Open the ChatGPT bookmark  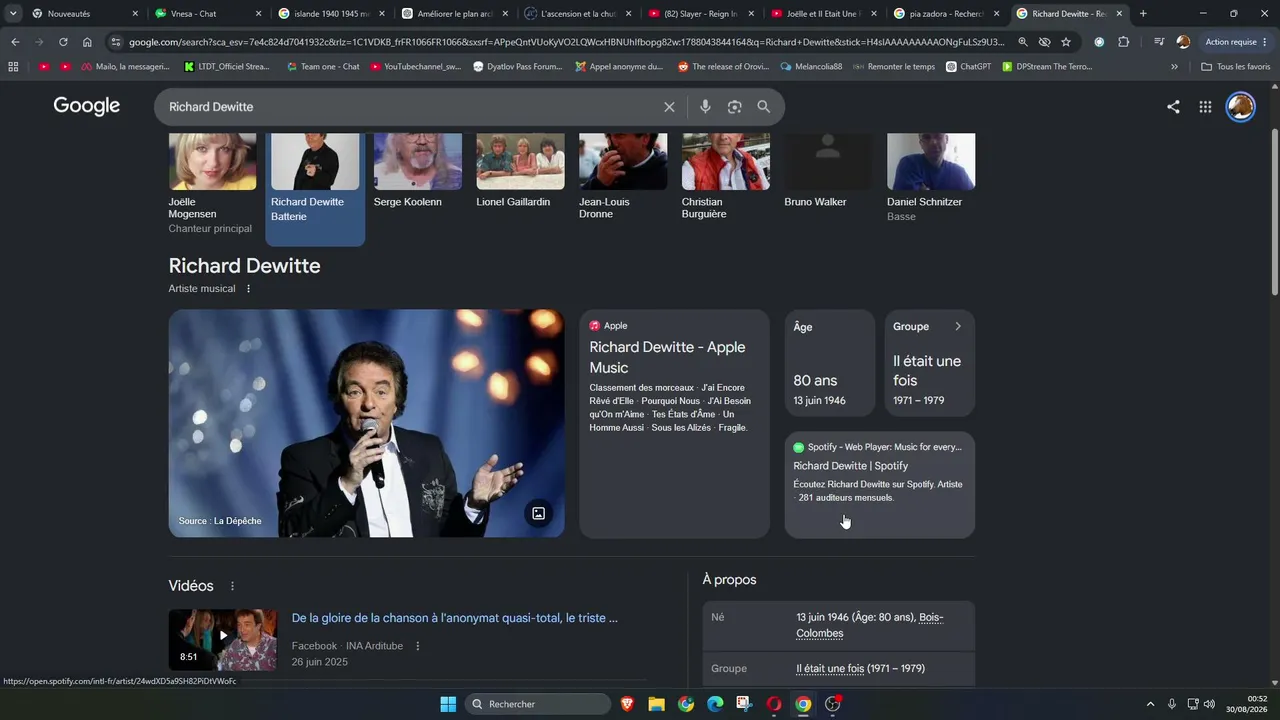[x=967, y=67]
